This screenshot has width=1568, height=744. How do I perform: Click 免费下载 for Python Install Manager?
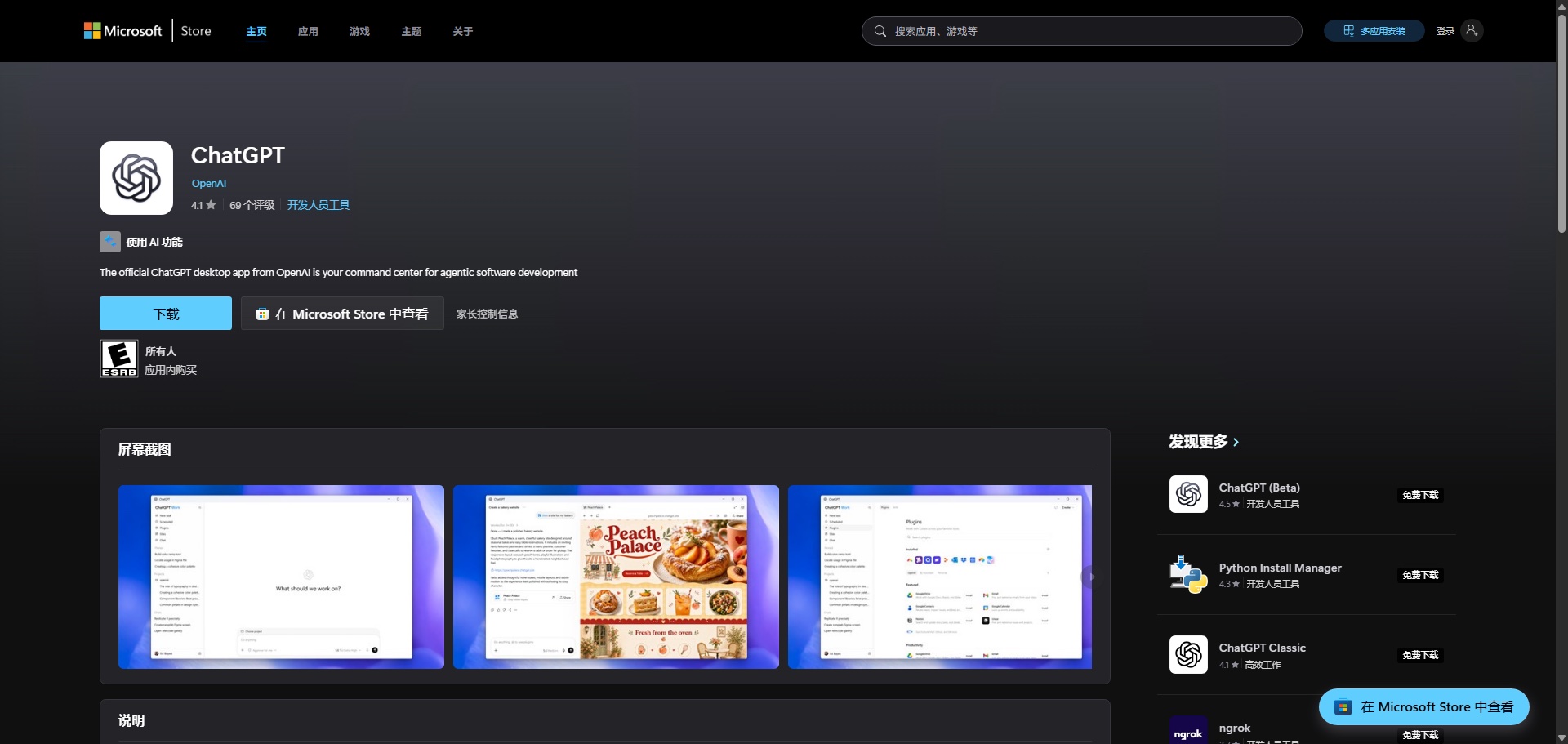pos(1421,575)
